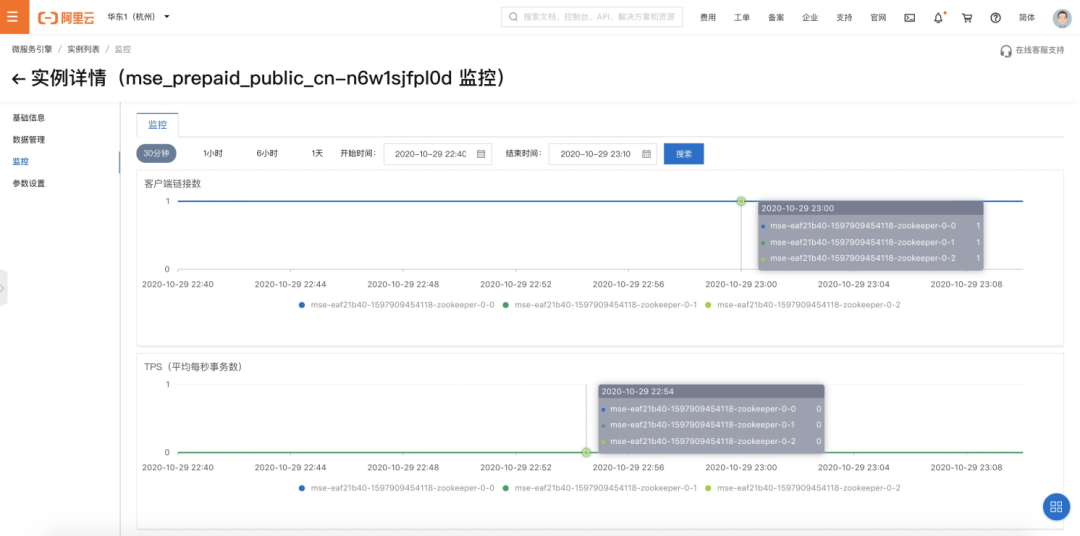This screenshot has height=536, width=1080.
Task: Open calendar icon in start time field
Action: pos(481,154)
